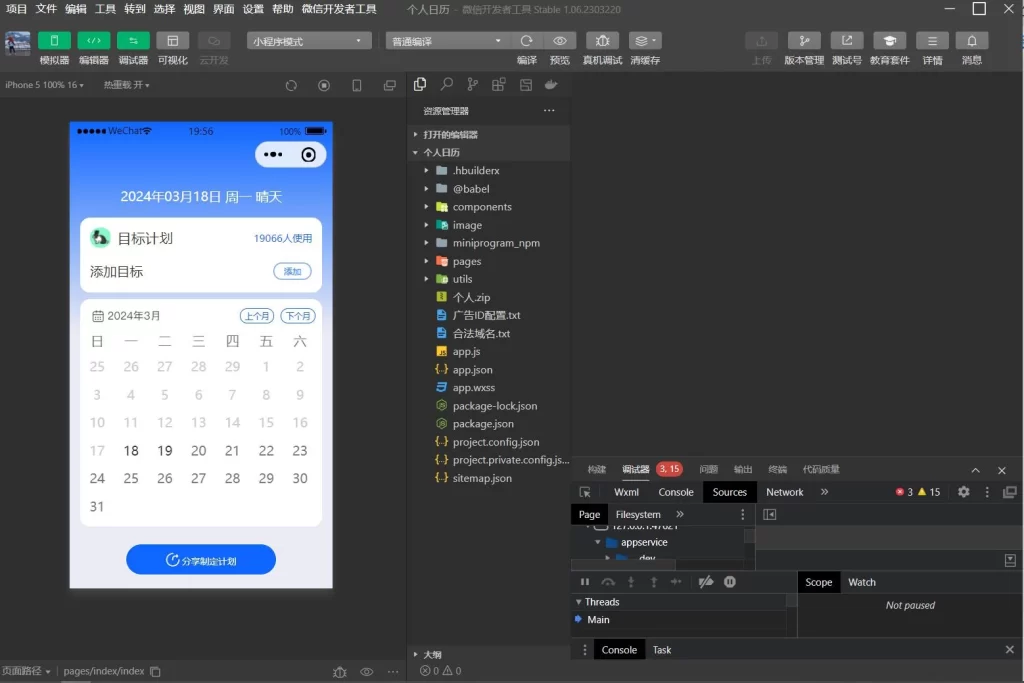This screenshot has width=1024, height=683.
Task: Switch to the Network debugger tab
Action: [784, 491]
